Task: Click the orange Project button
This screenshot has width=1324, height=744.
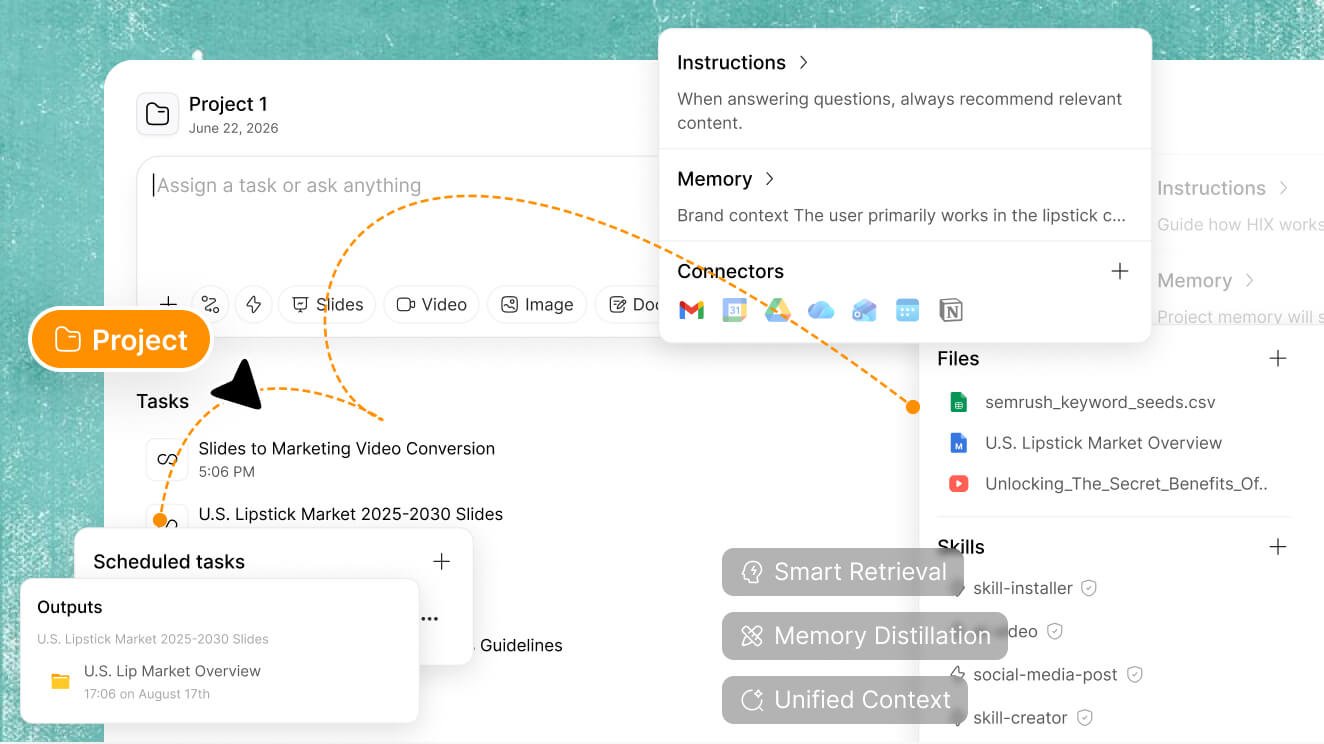Action: click(x=122, y=340)
